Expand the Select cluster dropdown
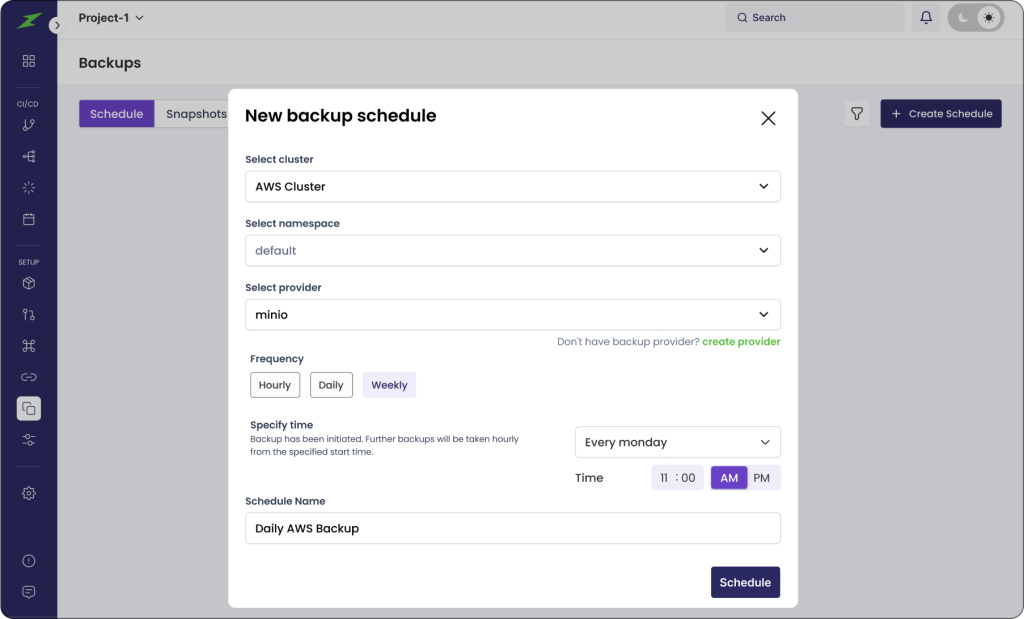The image size is (1024, 619). point(512,187)
